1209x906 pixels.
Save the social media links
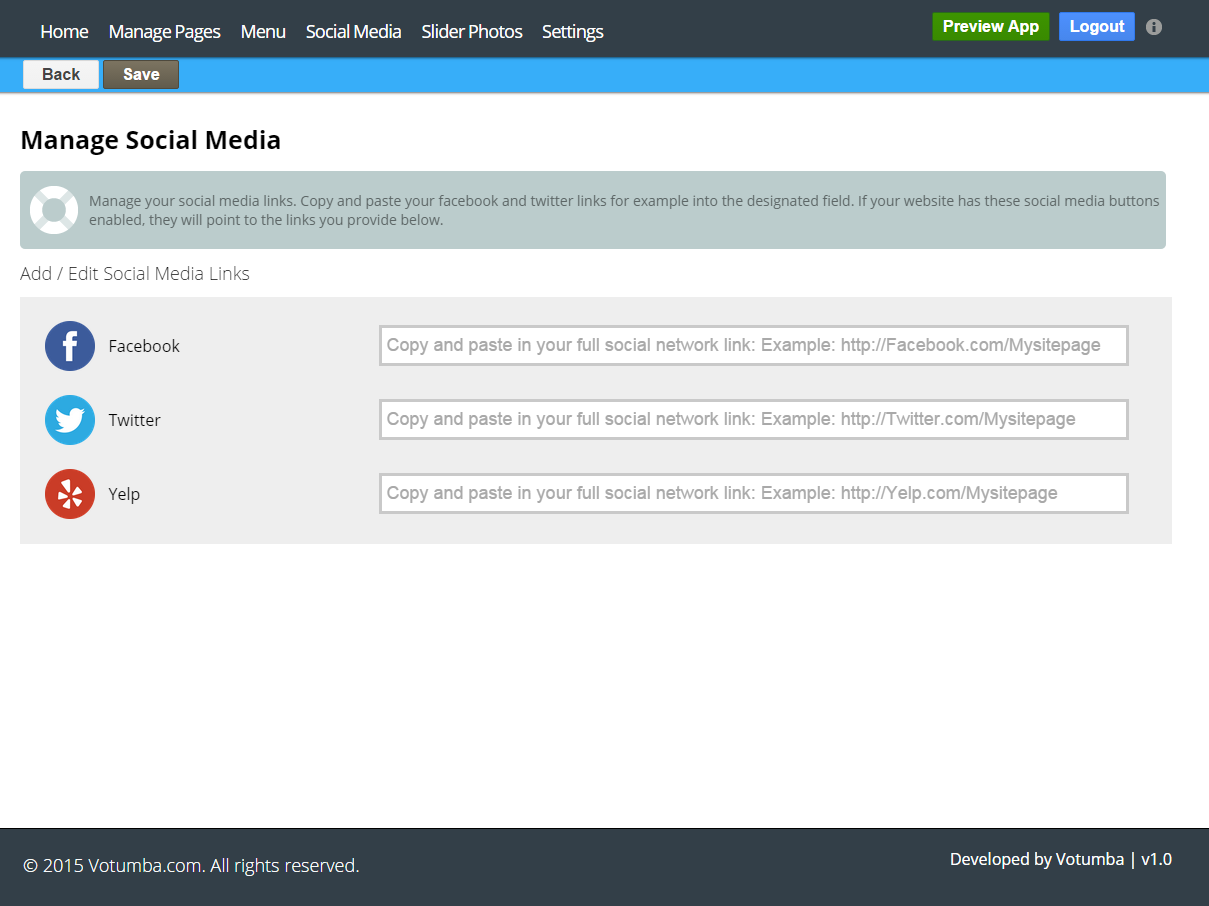coord(141,75)
